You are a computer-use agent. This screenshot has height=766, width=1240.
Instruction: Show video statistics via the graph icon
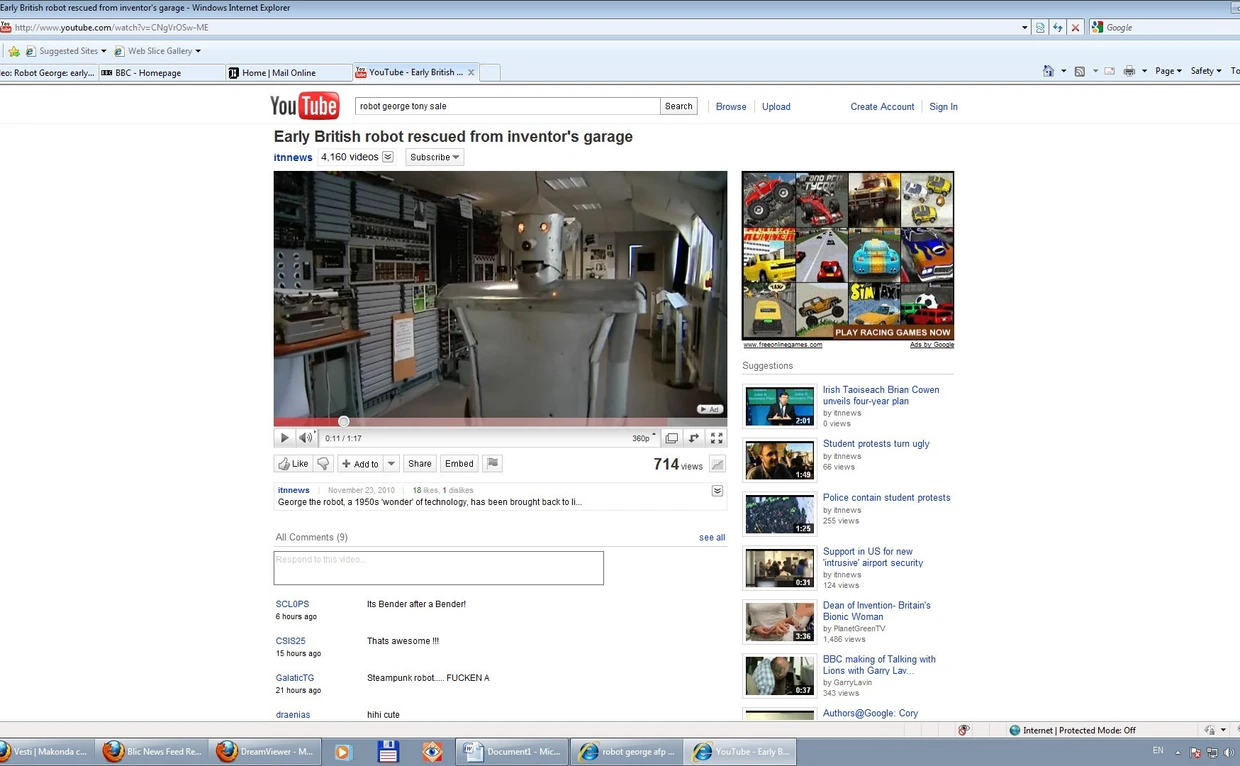click(717, 465)
